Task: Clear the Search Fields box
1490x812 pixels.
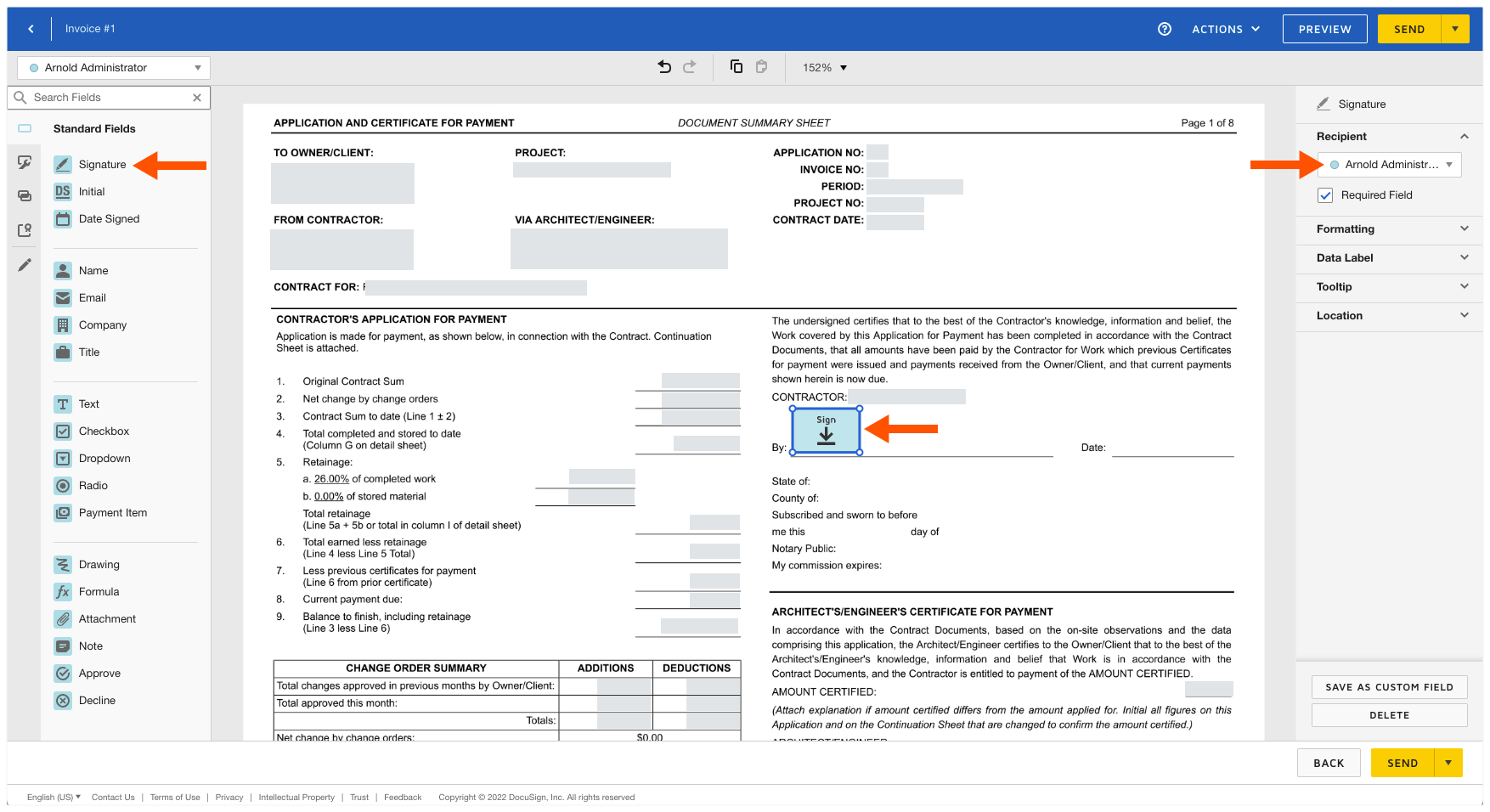Action: pos(197,98)
